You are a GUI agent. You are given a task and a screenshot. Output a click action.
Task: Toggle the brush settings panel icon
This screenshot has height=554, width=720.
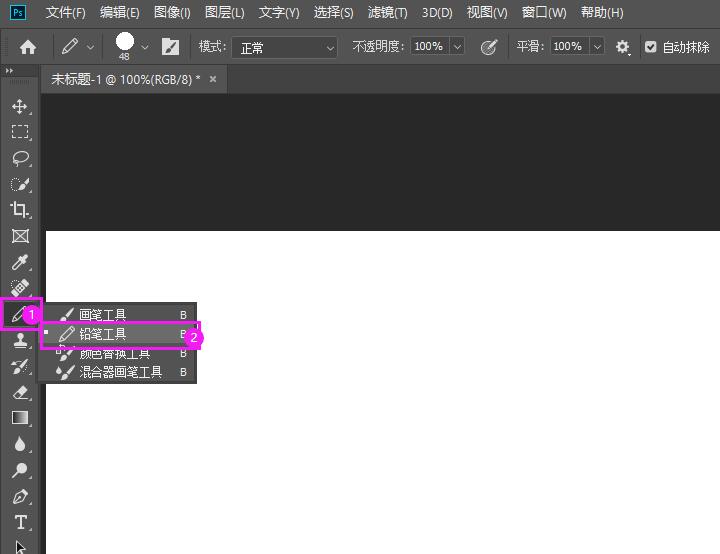pos(170,47)
